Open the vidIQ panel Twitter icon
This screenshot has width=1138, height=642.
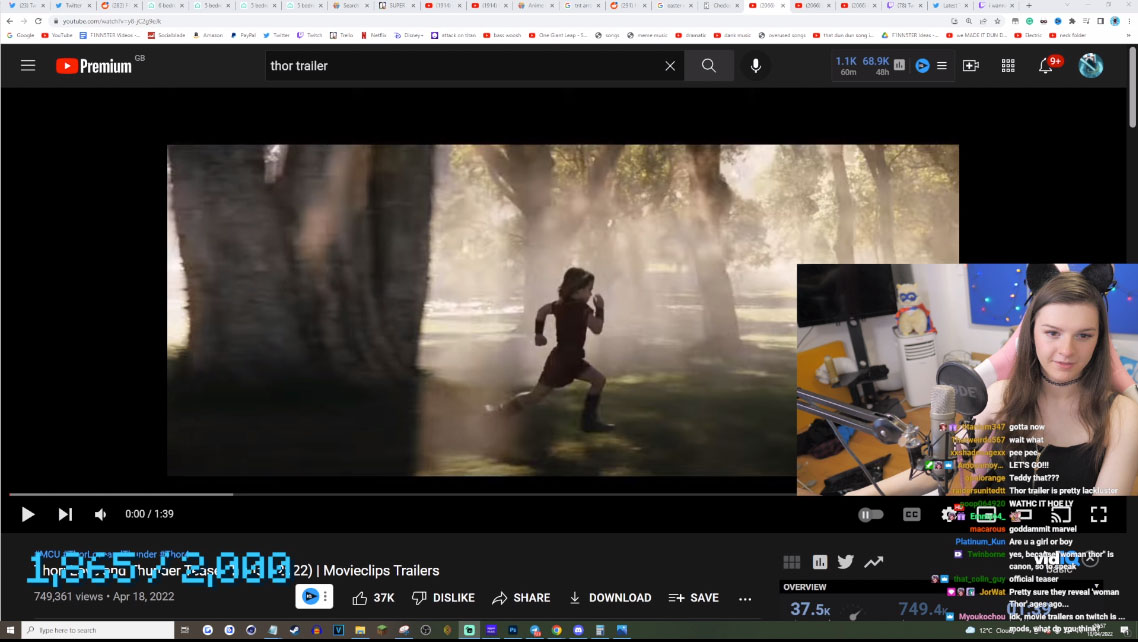846,561
